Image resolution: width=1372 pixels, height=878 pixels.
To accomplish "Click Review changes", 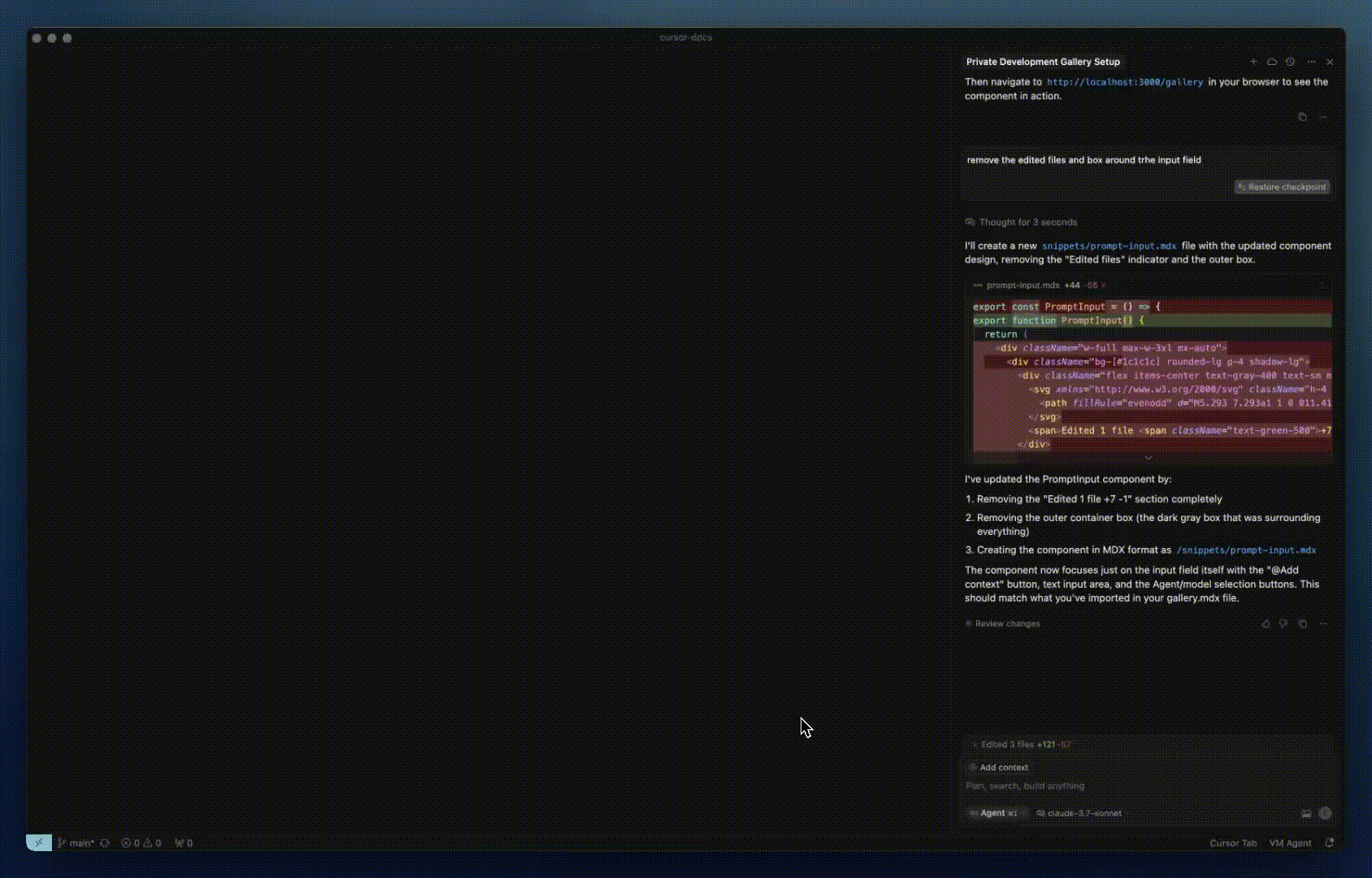I will pos(1002,624).
